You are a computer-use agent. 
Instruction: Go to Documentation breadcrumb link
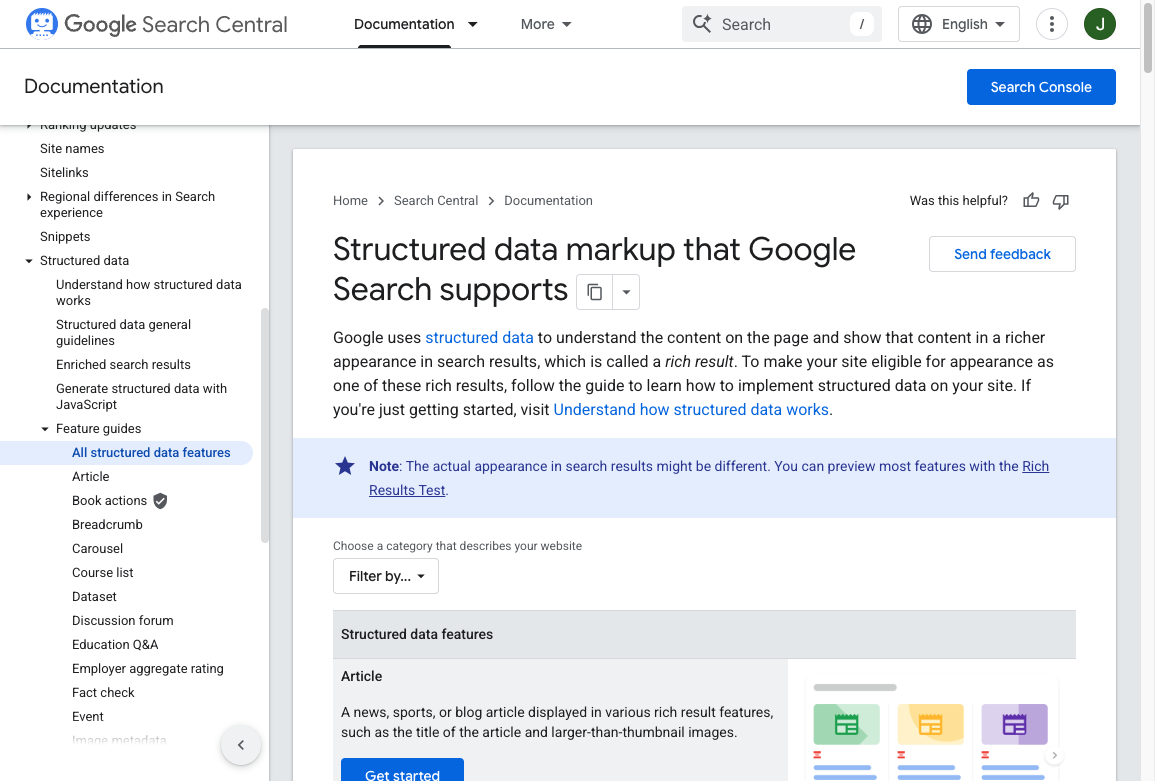[x=548, y=200]
